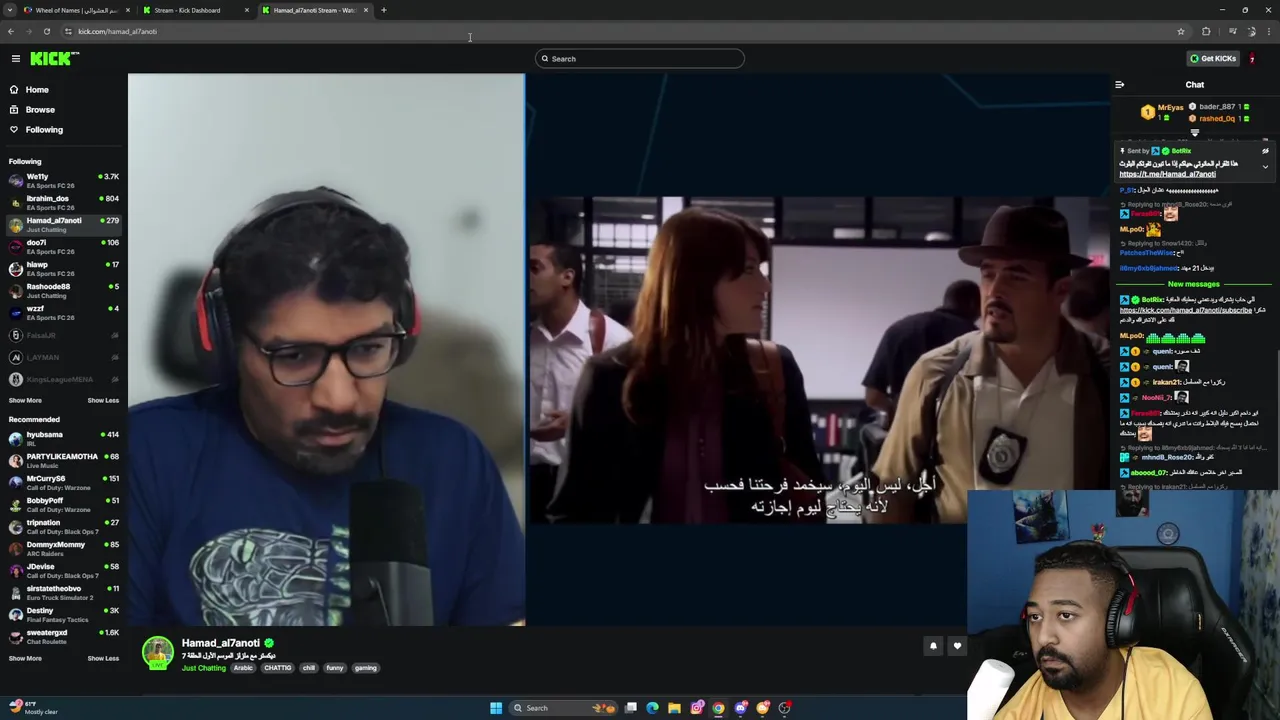Click the heart follow button
Viewport: 1280px width, 720px height.
[x=957, y=646]
